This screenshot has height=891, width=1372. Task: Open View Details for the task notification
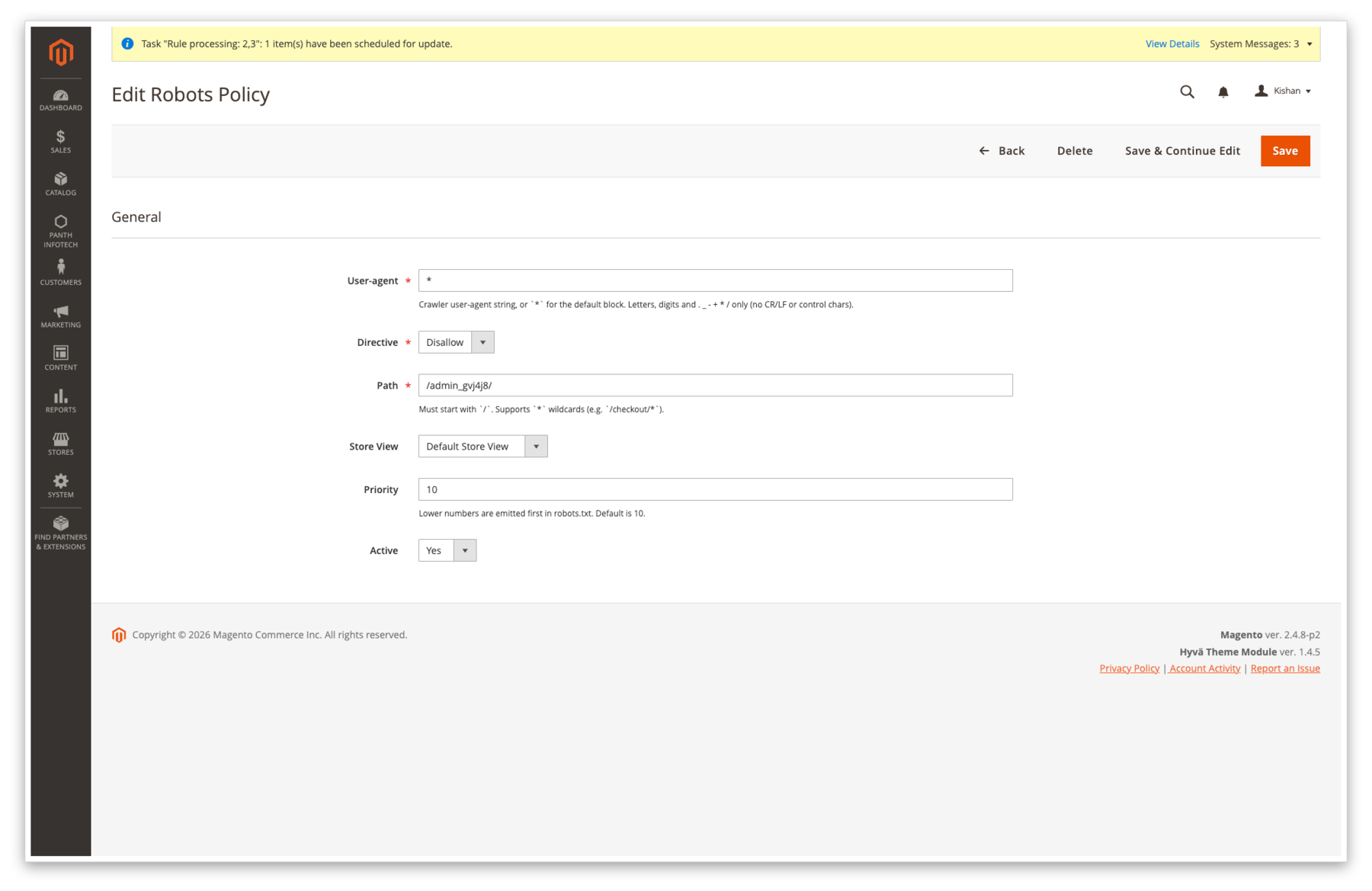point(1172,43)
